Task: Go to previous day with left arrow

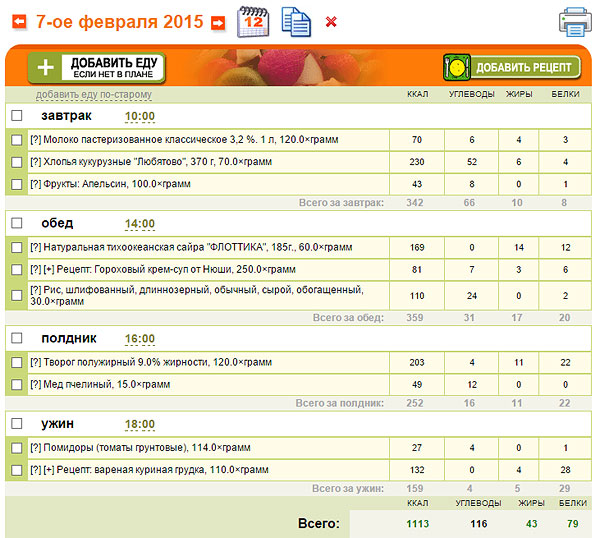Action: pos(18,22)
